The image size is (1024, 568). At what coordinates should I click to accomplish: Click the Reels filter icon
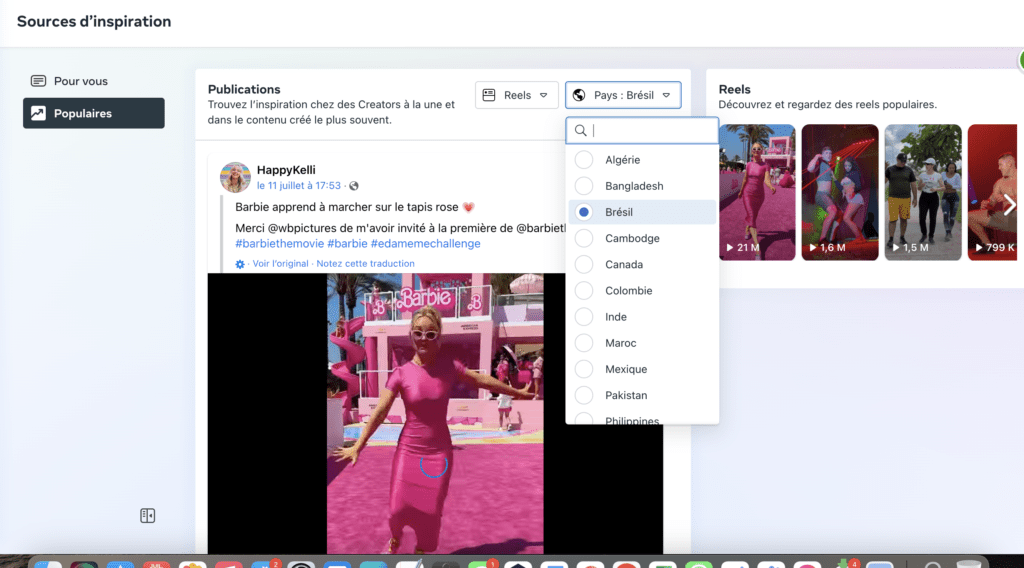(x=489, y=95)
